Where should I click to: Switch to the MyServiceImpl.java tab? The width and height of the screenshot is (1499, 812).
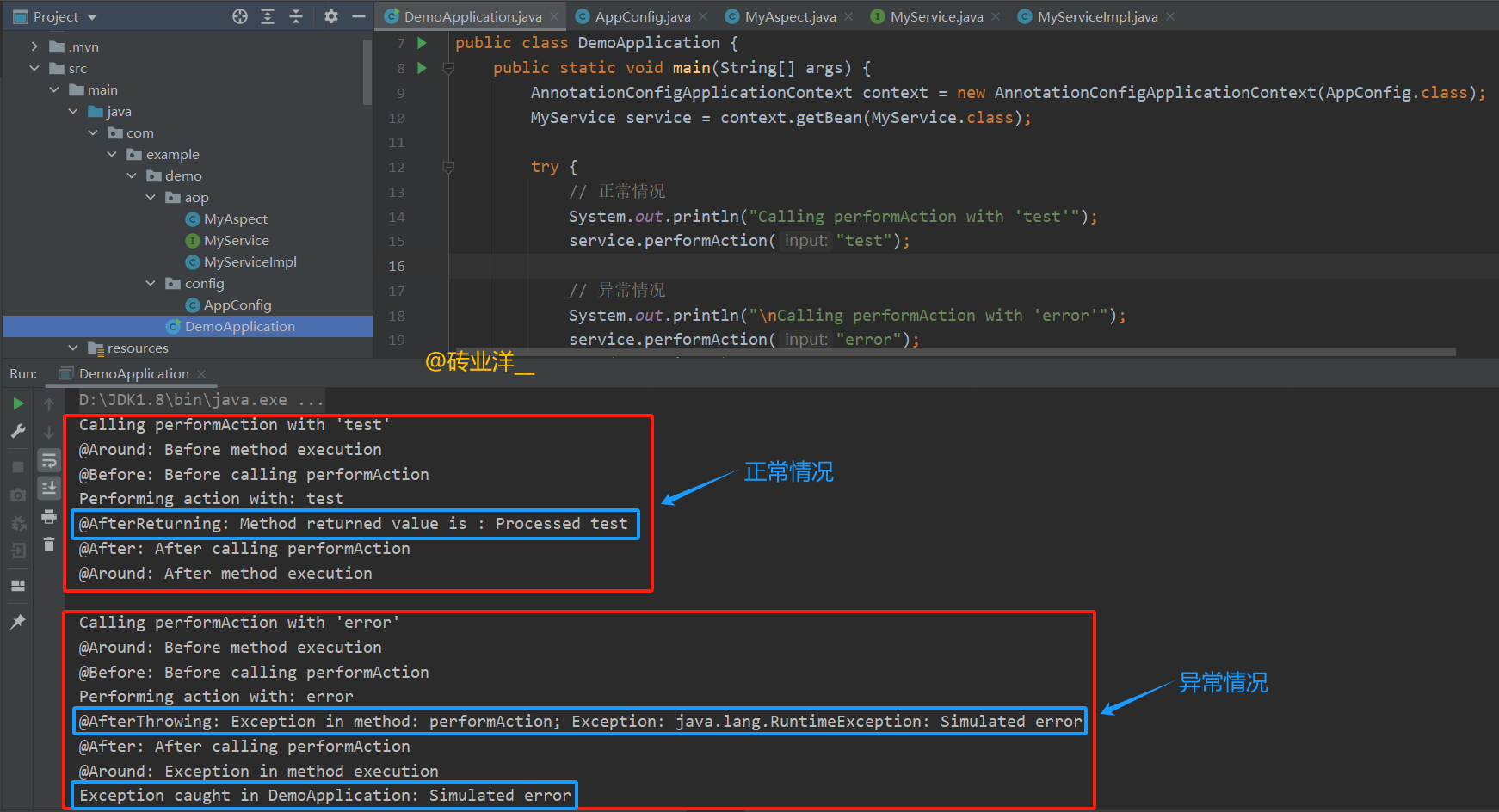1097,16
